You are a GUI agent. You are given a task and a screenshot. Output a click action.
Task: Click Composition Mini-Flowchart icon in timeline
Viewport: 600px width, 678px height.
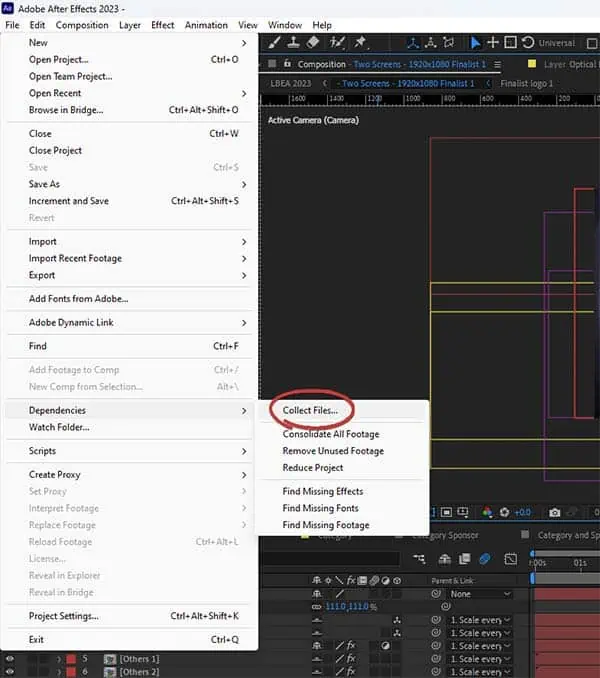(x=419, y=559)
